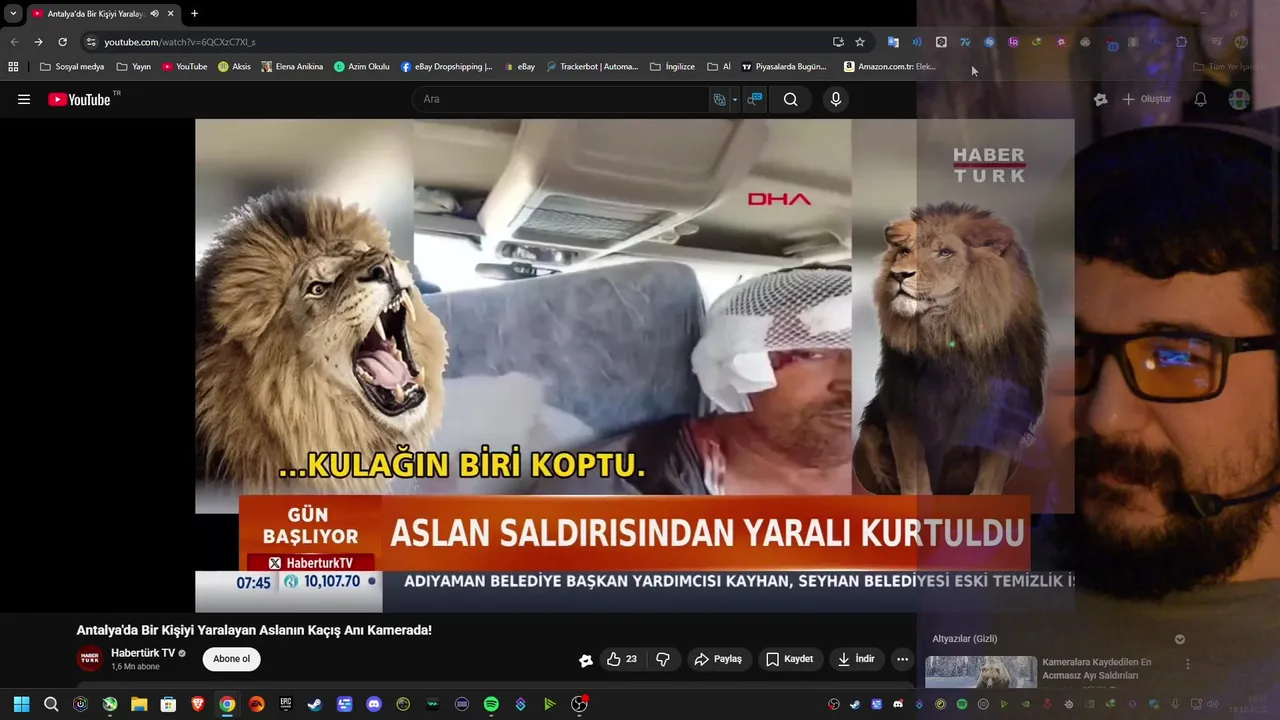Open the YouTube account avatar menu
Image resolution: width=1280 pixels, height=720 pixels.
click(1240, 99)
